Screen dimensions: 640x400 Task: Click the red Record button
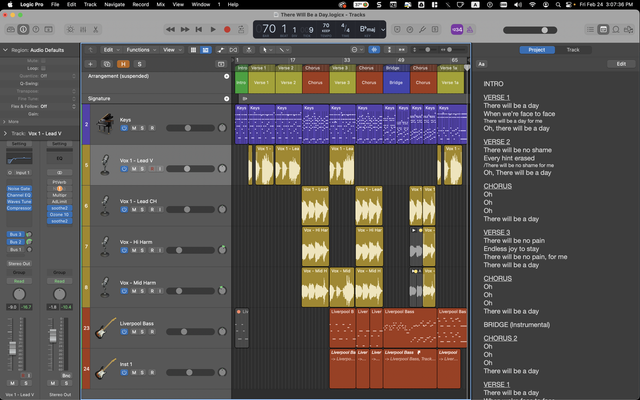[x=227, y=29]
